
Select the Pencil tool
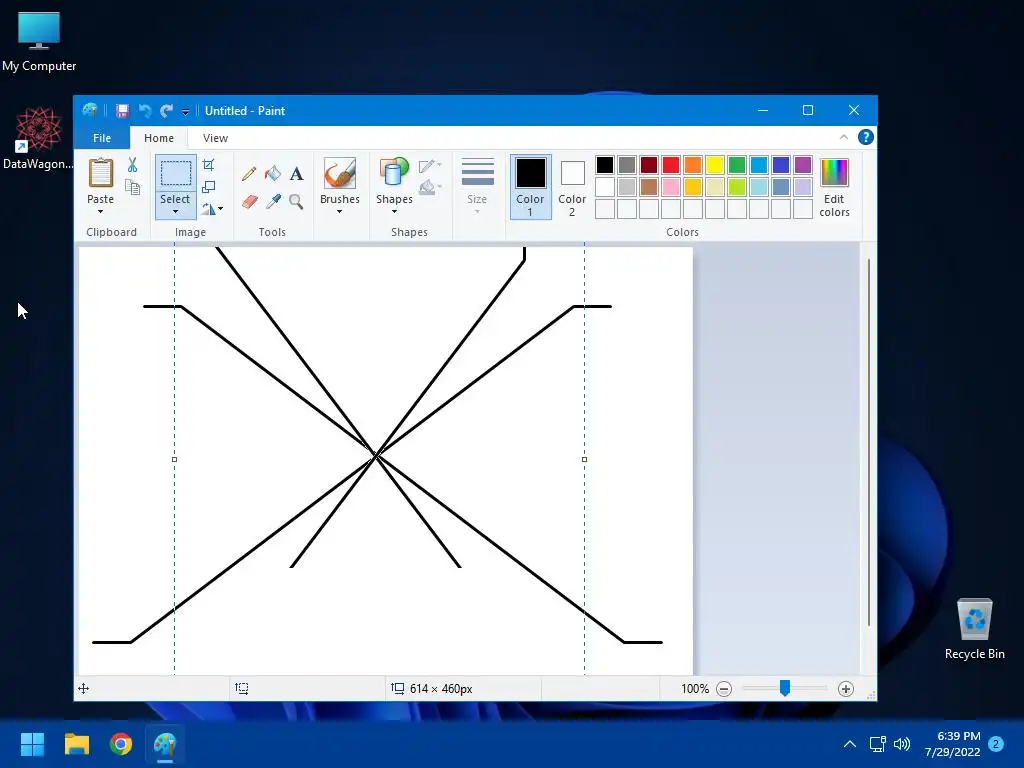(249, 174)
